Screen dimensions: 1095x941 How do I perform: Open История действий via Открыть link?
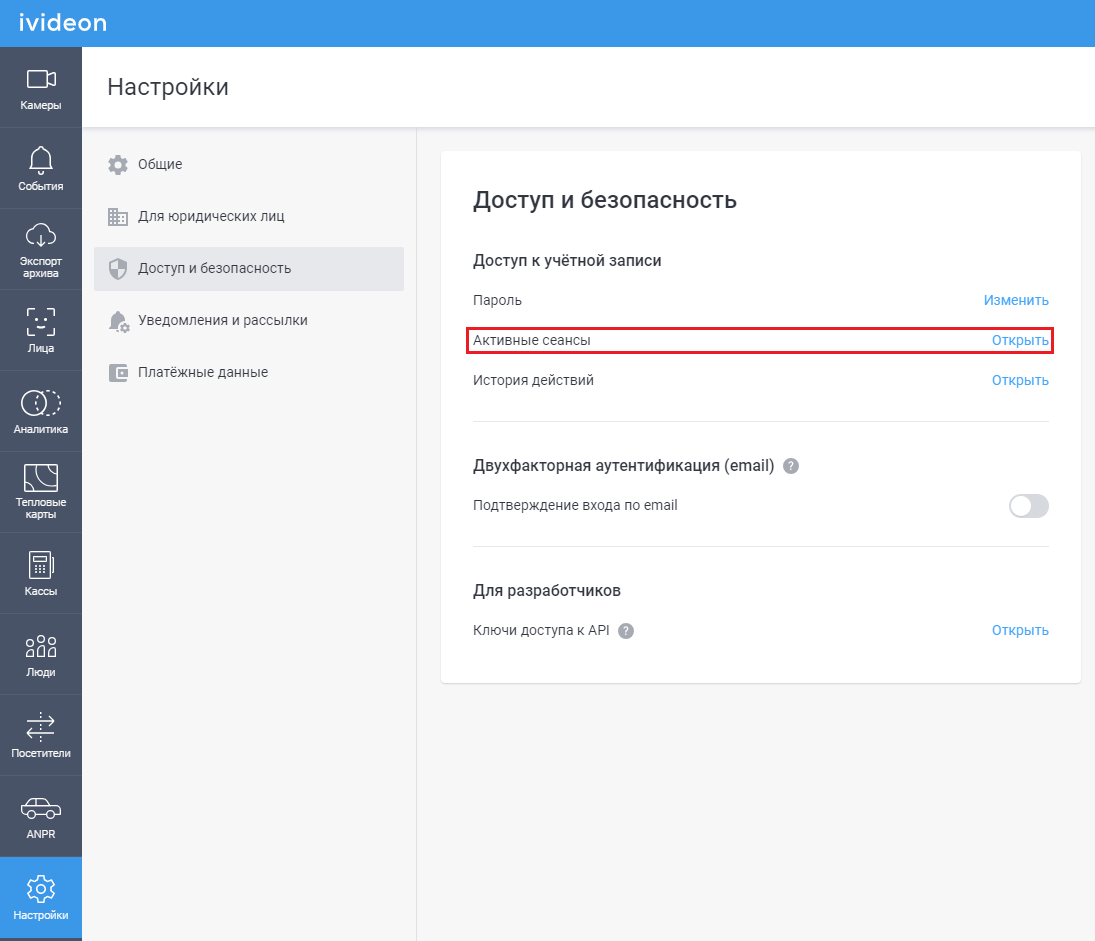point(1020,380)
